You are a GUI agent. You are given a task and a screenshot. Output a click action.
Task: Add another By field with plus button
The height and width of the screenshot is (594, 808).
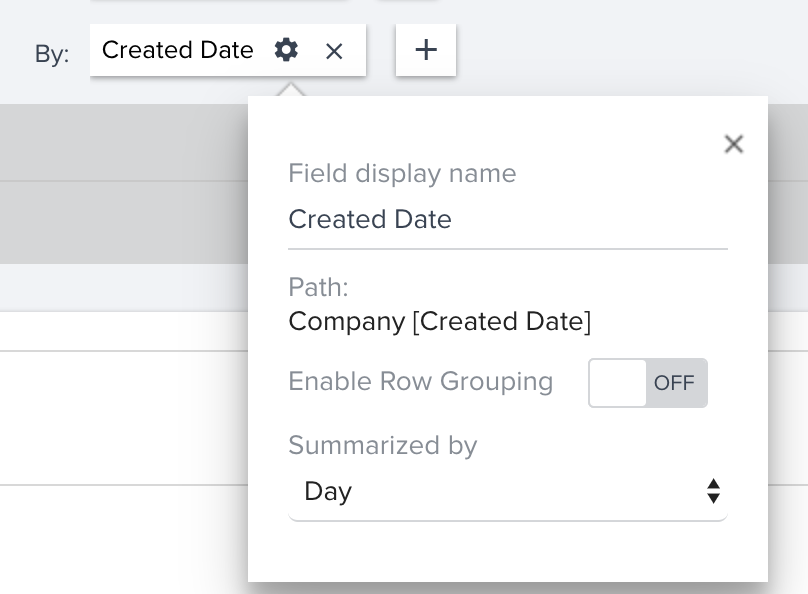(x=426, y=50)
